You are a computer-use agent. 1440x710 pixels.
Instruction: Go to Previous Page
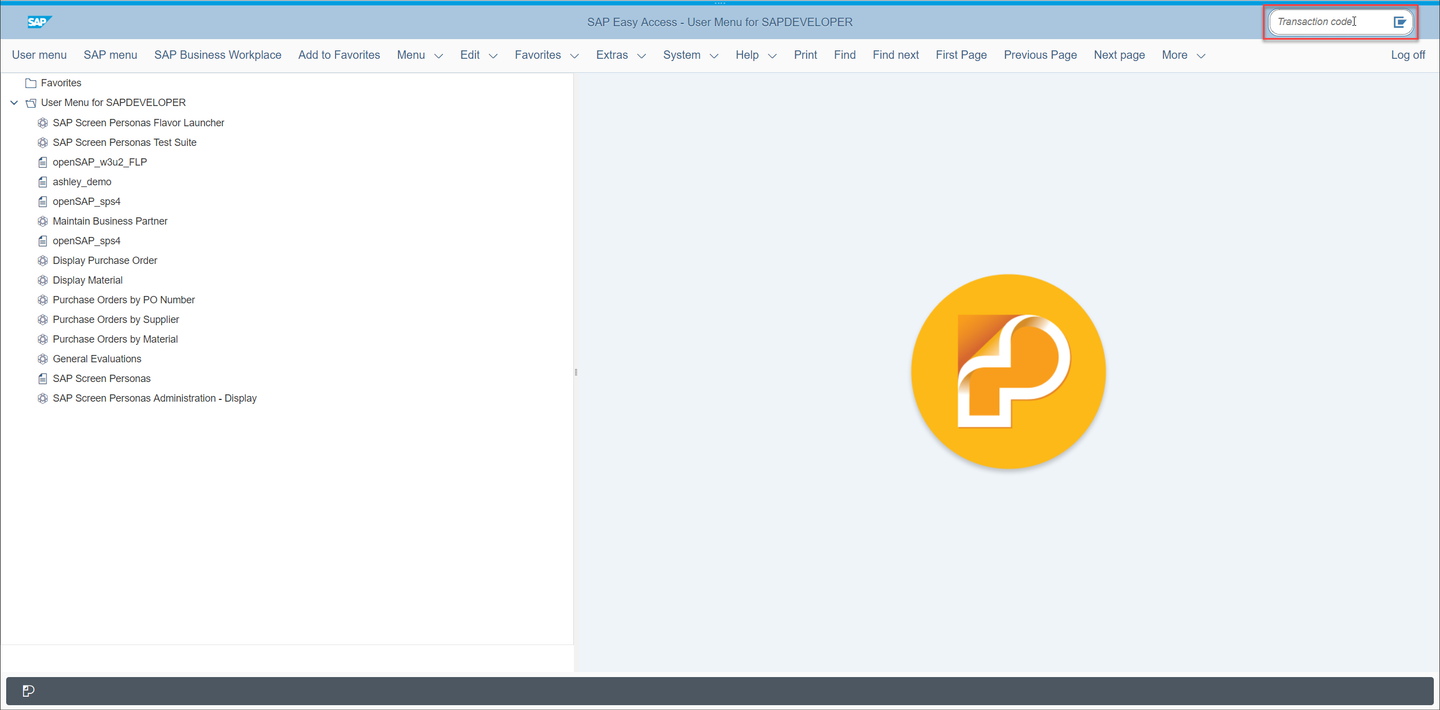pos(1040,55)
